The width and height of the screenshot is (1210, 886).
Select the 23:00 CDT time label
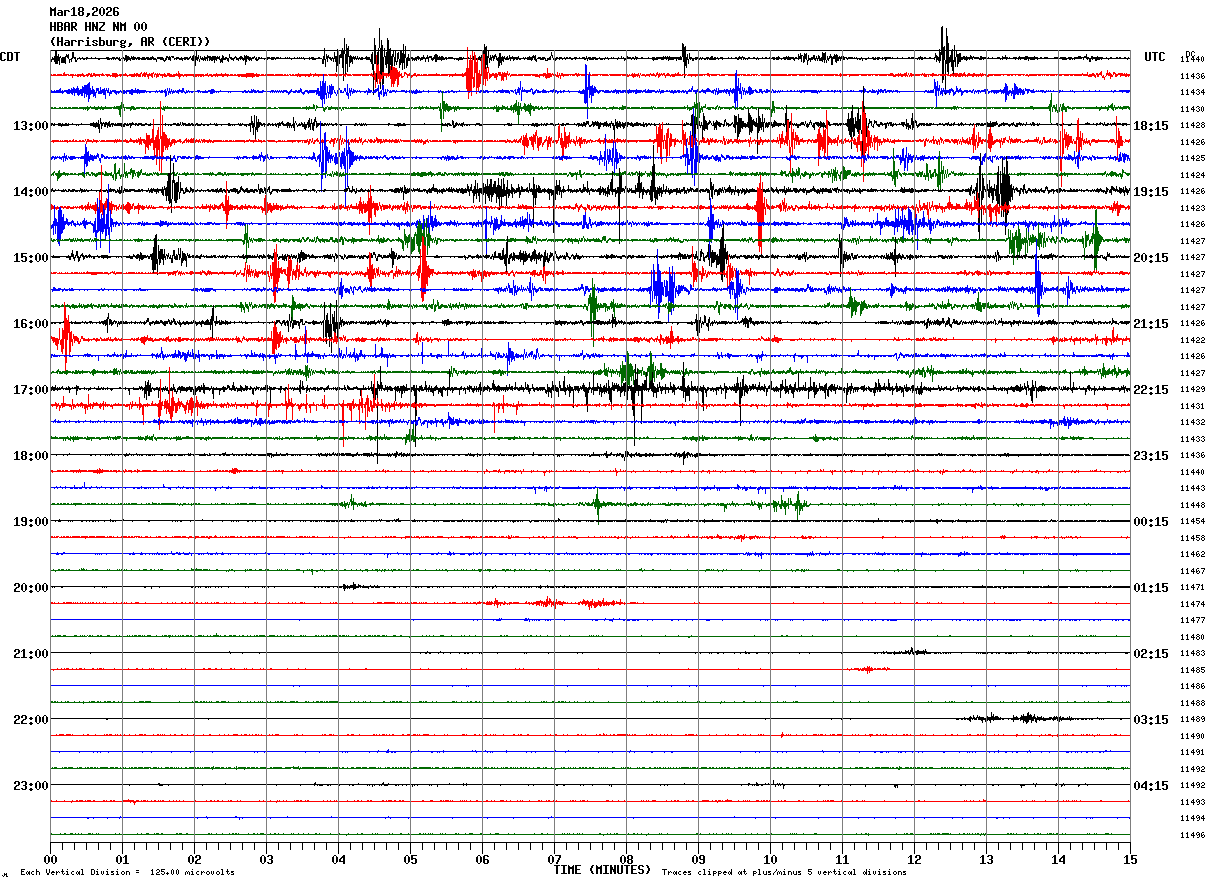pos(30,786)
